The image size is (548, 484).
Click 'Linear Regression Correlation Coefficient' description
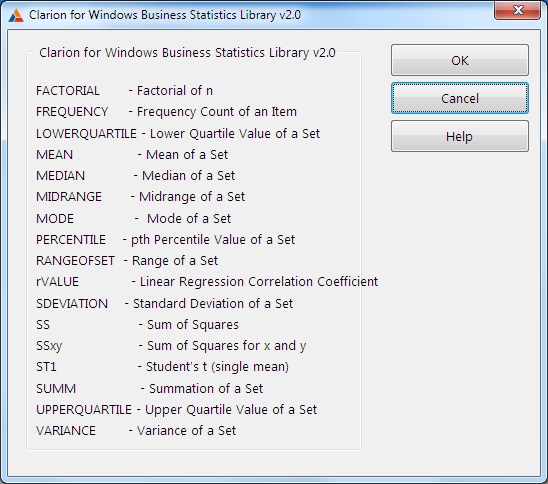click(x=259, y=282)
